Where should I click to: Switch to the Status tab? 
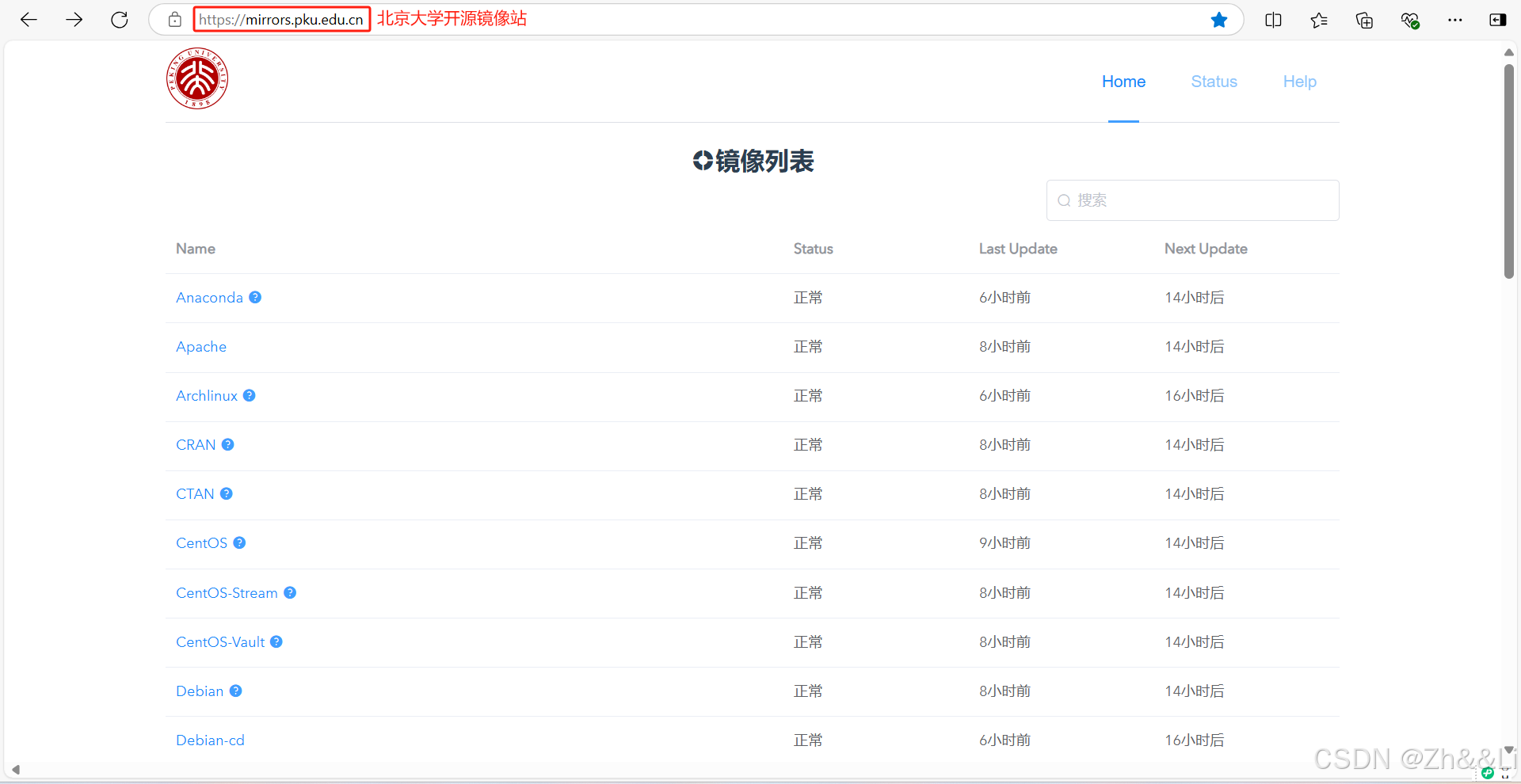tap(1214, 82)
